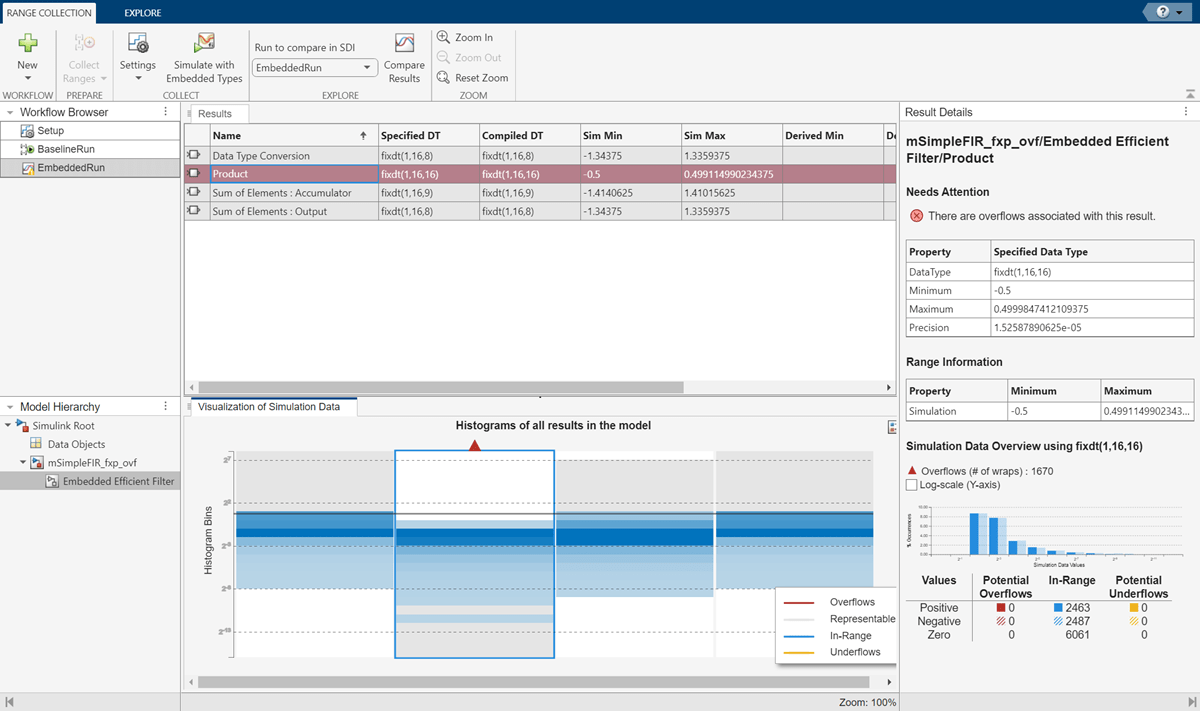Click Simulate with Embedded Types icon
1200x711 pixels.
[204, 44]
